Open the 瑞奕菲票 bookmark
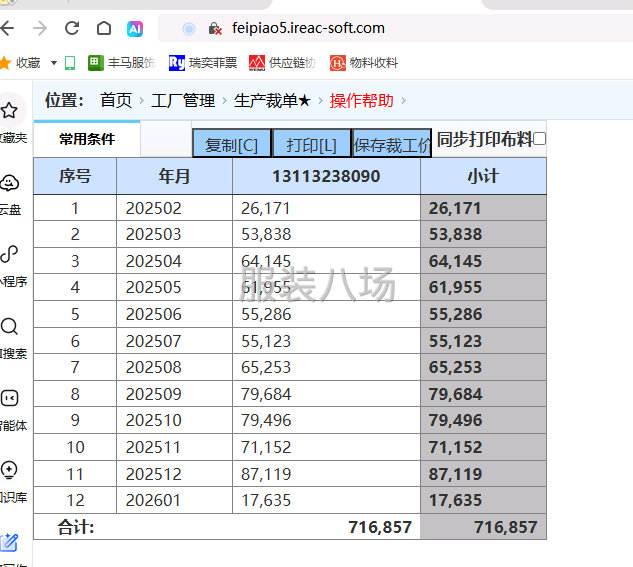This screenshot has width=633, height=567. 203,63
